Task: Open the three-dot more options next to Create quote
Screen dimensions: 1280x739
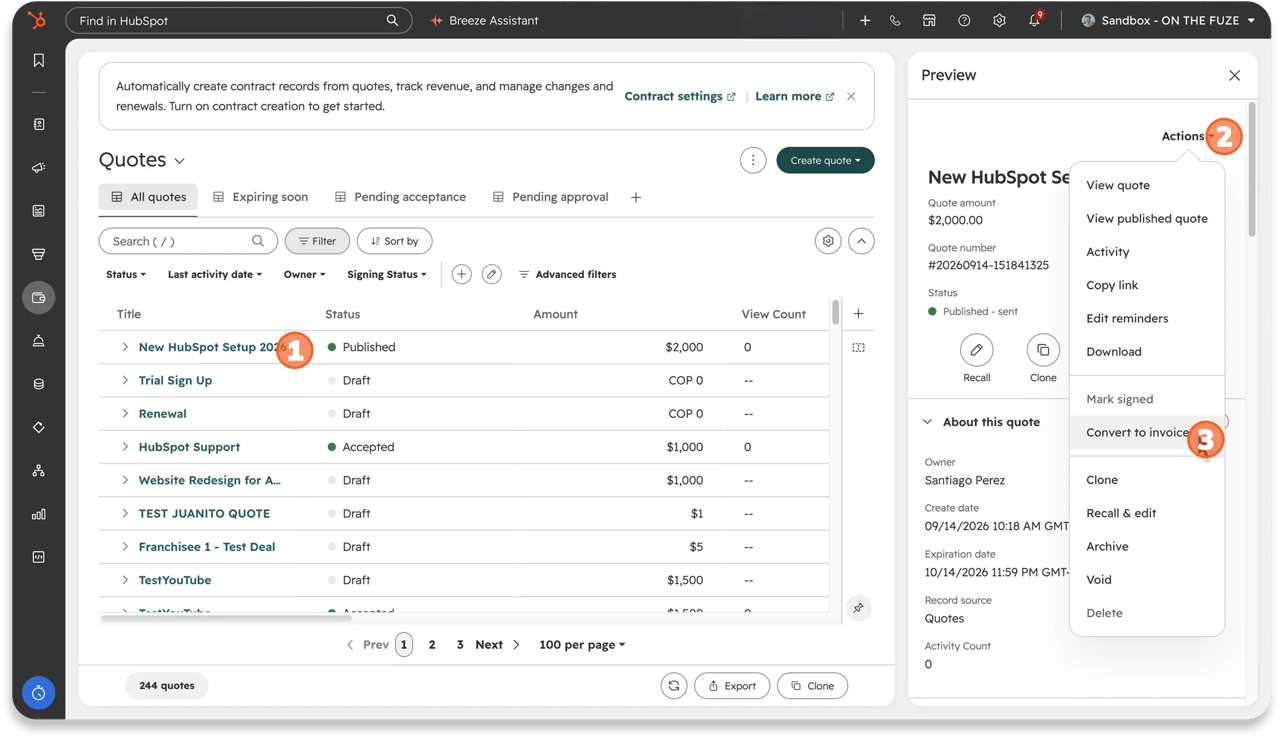Action: click(753, 160)
